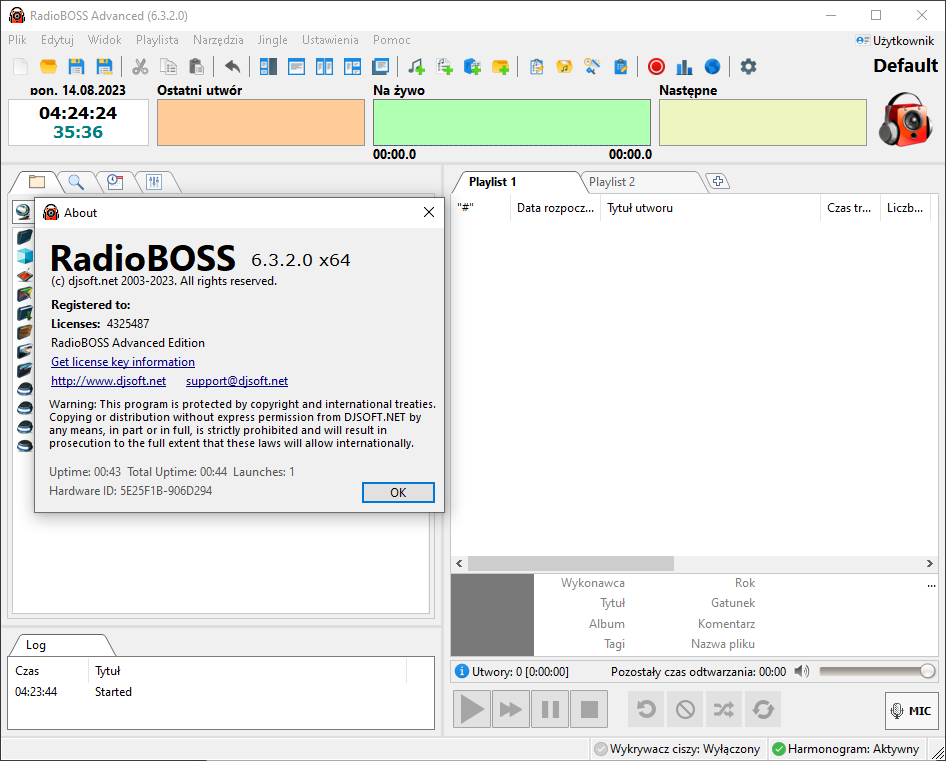Open the wrench tools icon
This screenshot has height=761, width=946.
pos(592,66)
